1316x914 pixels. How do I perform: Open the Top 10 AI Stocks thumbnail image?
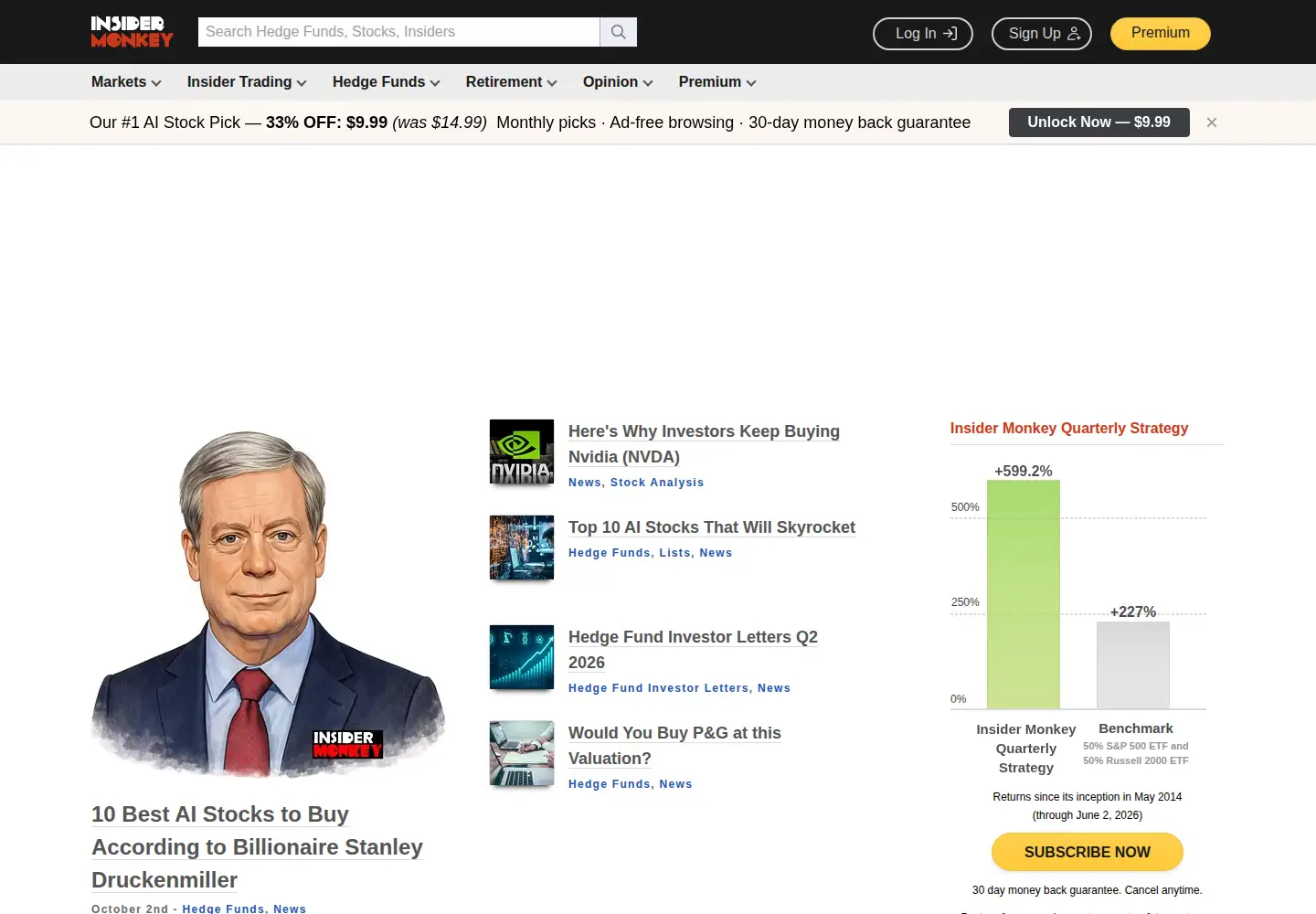522,547
